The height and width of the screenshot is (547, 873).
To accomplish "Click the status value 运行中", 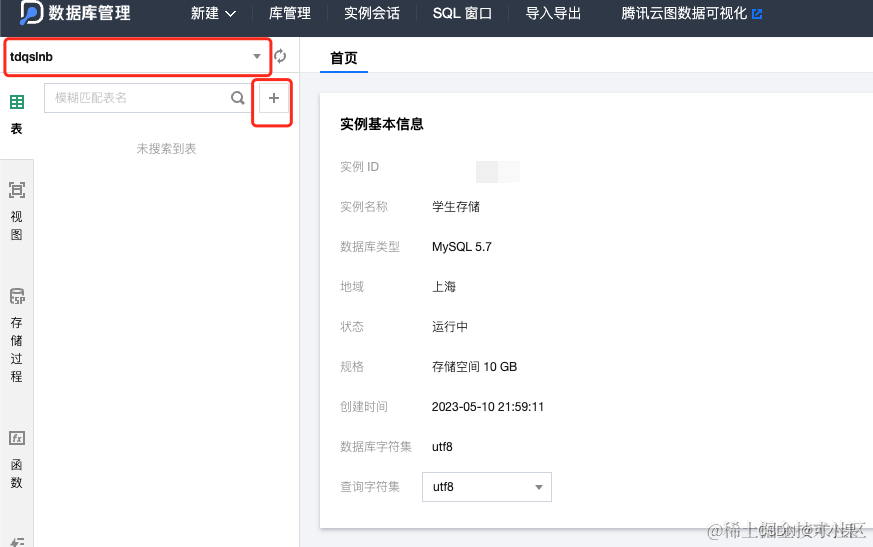I will coord(450,326).
